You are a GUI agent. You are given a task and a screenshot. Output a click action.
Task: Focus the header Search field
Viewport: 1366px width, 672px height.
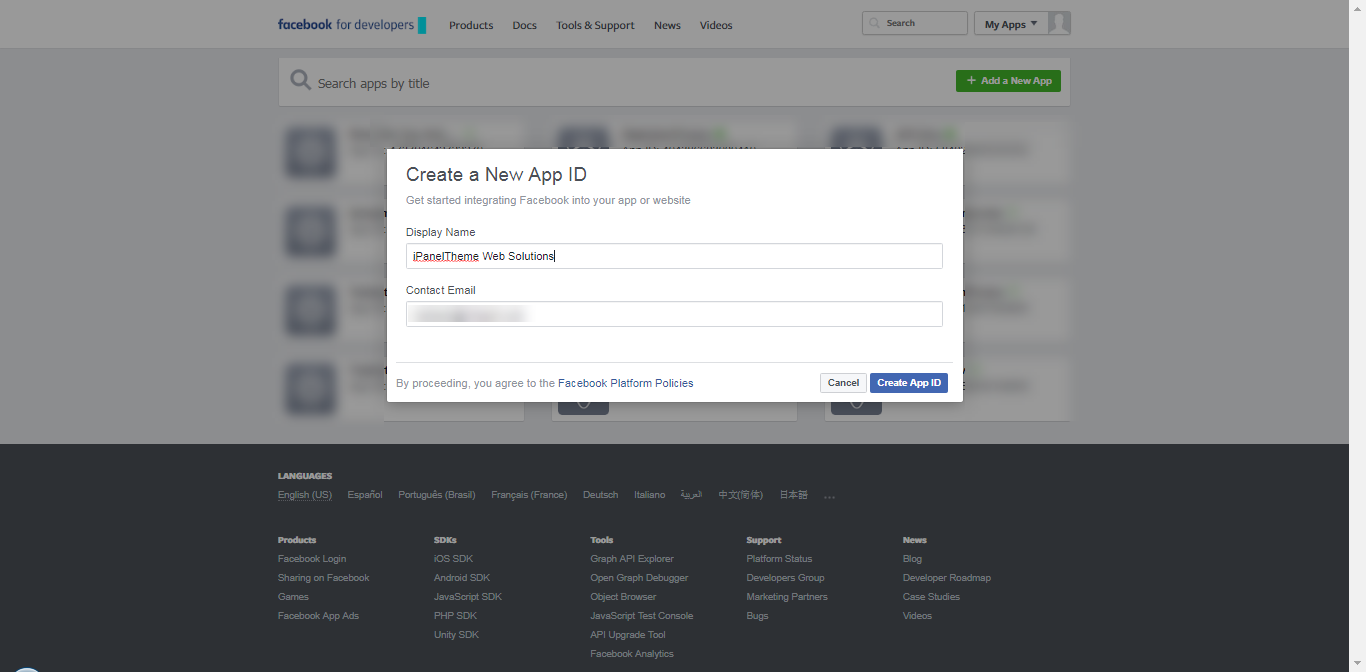point(915,23)
